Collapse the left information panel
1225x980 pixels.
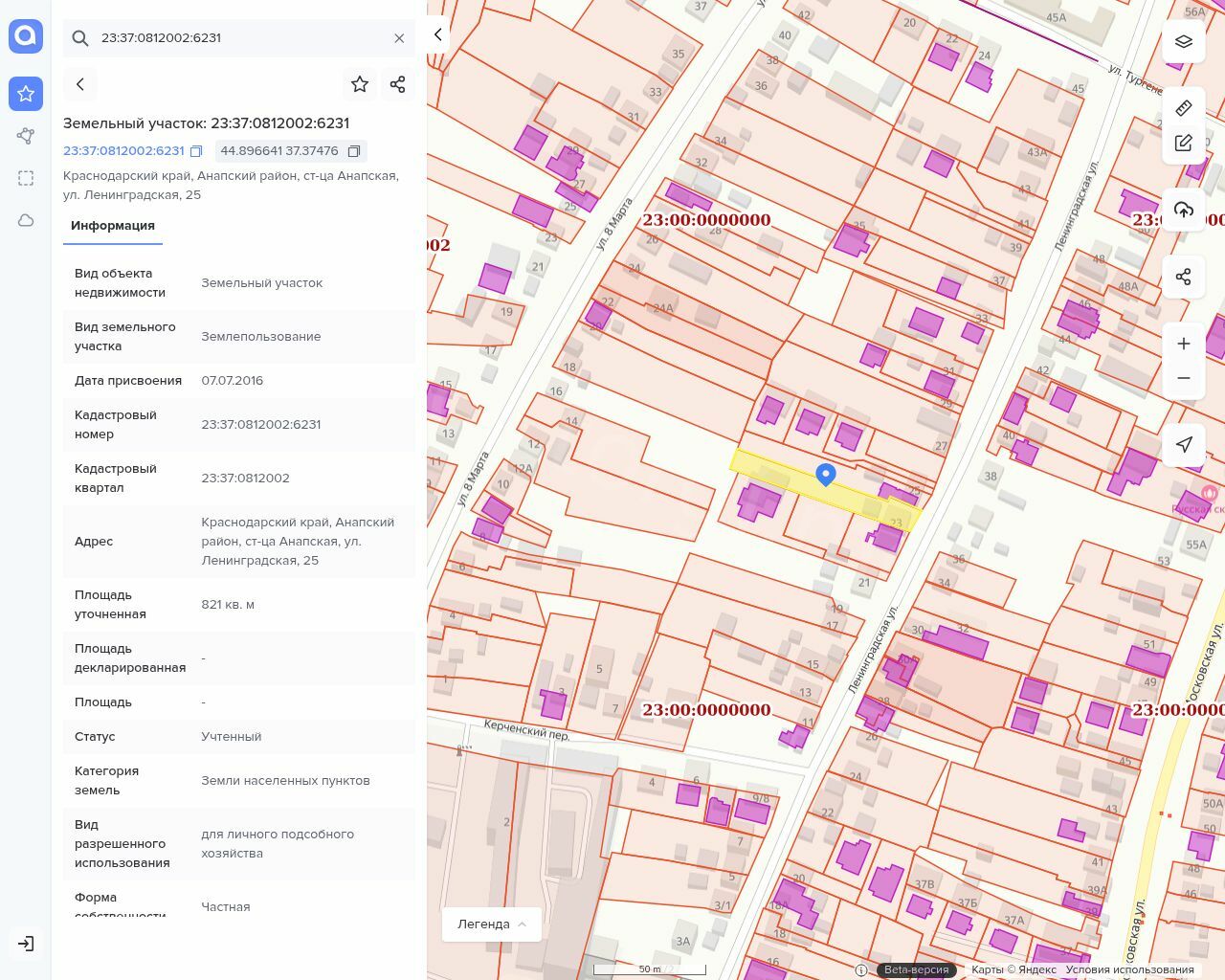point(438,34)
